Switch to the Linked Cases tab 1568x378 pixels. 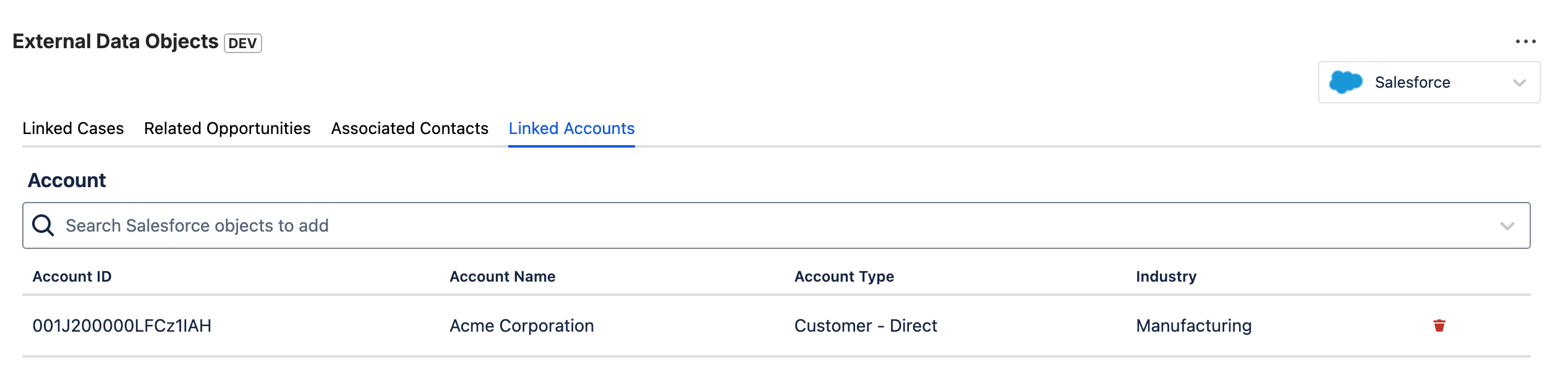coord(73,128)
